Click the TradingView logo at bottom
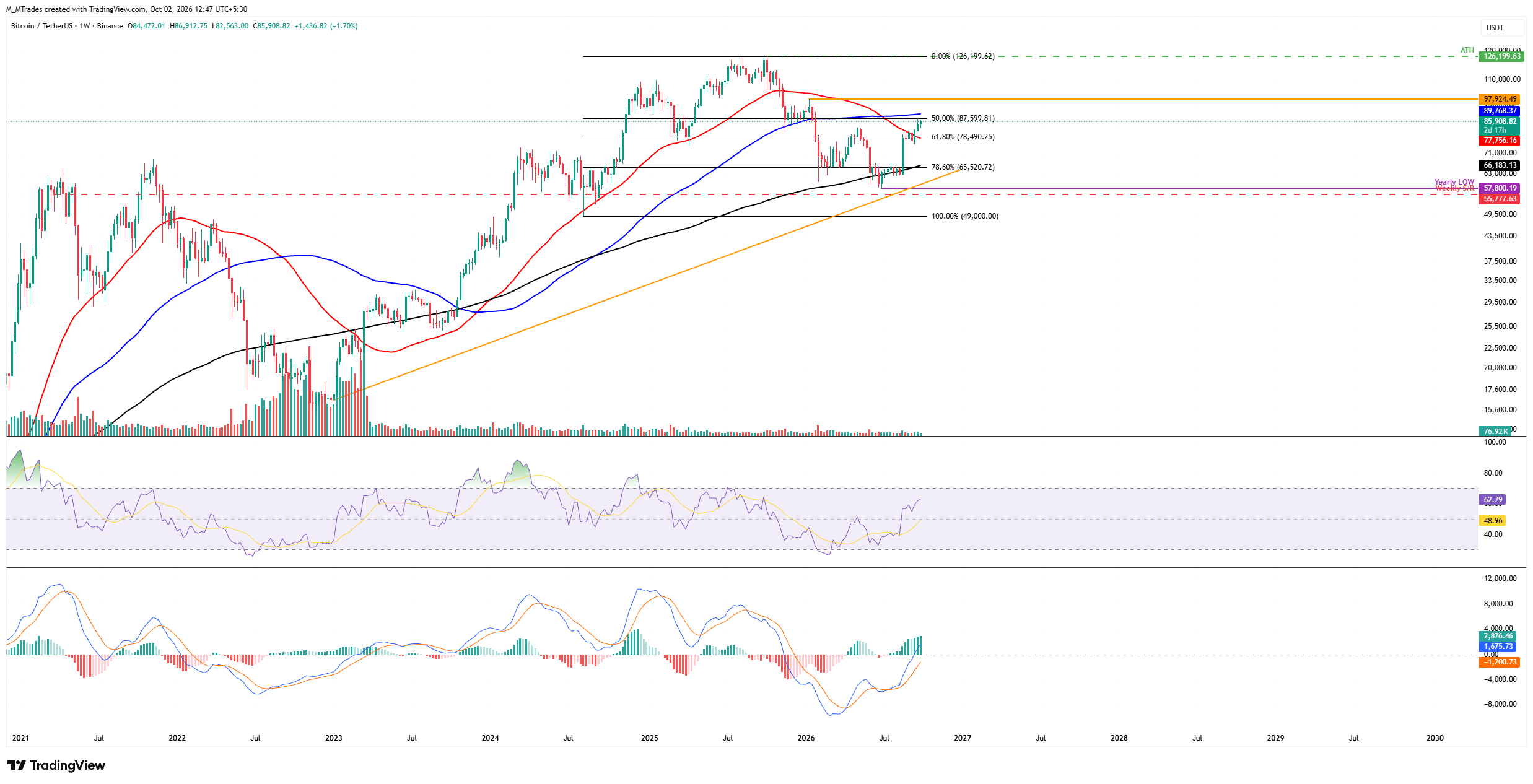 (56, 765)
